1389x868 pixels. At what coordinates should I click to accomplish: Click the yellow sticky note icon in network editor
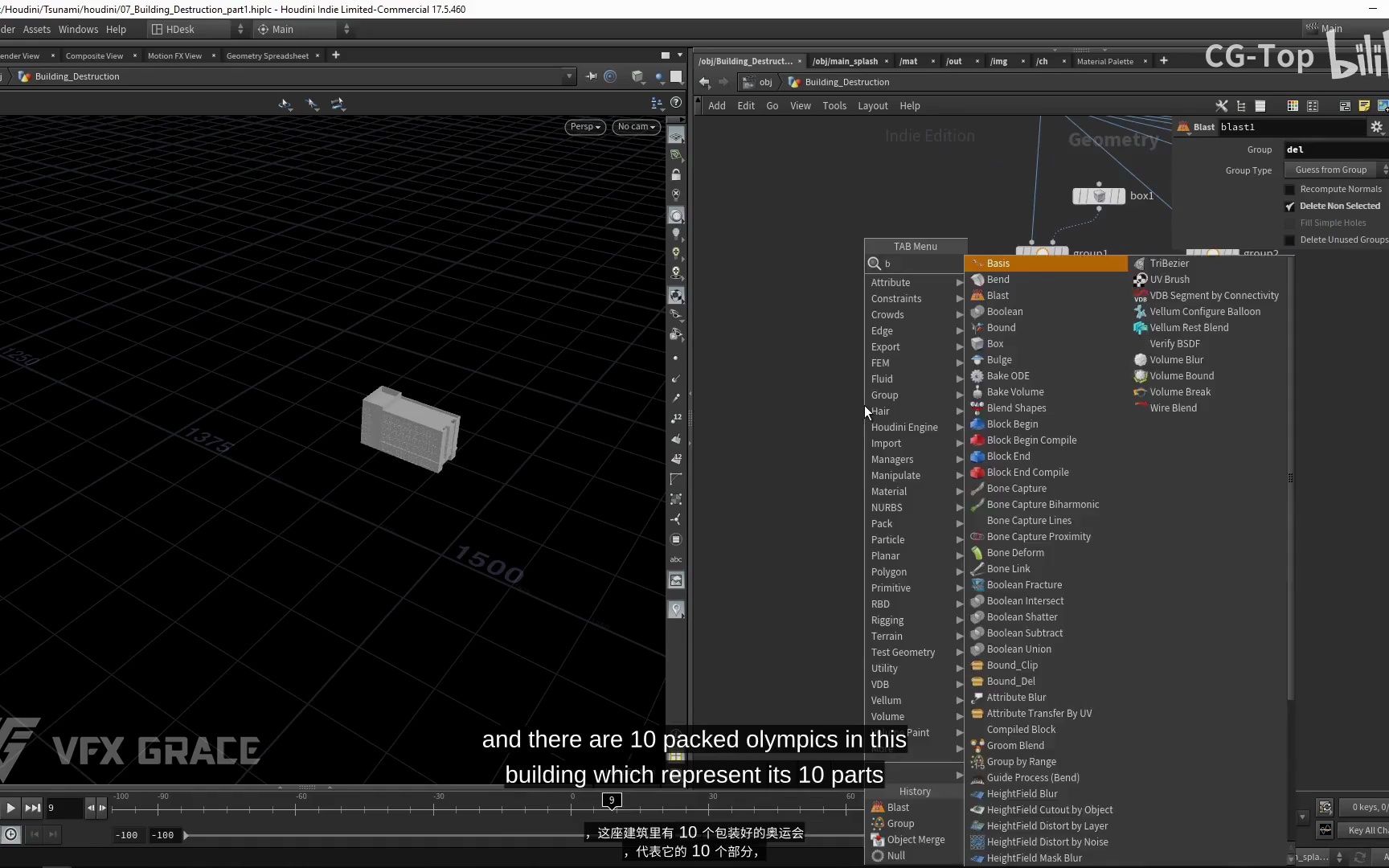coord(1364,105)
